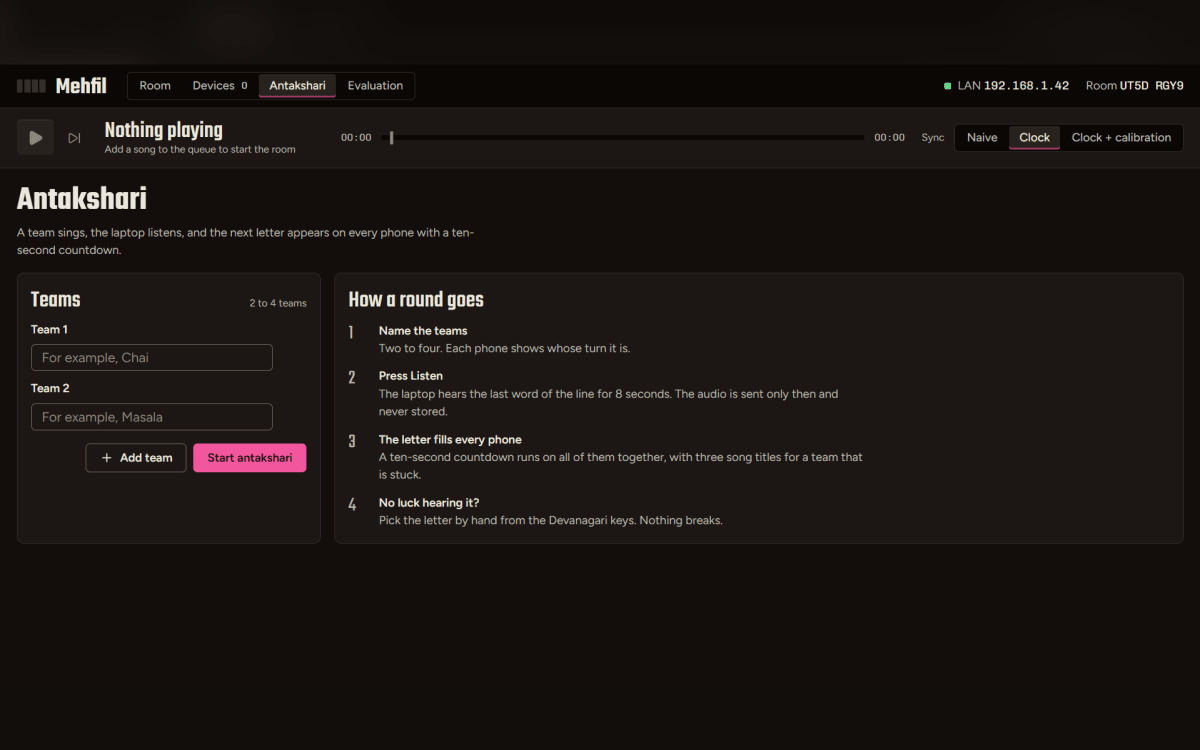Enable Clock + calibration sync mode
This screenshot has height=750, width=1200.
(1121, 138)
